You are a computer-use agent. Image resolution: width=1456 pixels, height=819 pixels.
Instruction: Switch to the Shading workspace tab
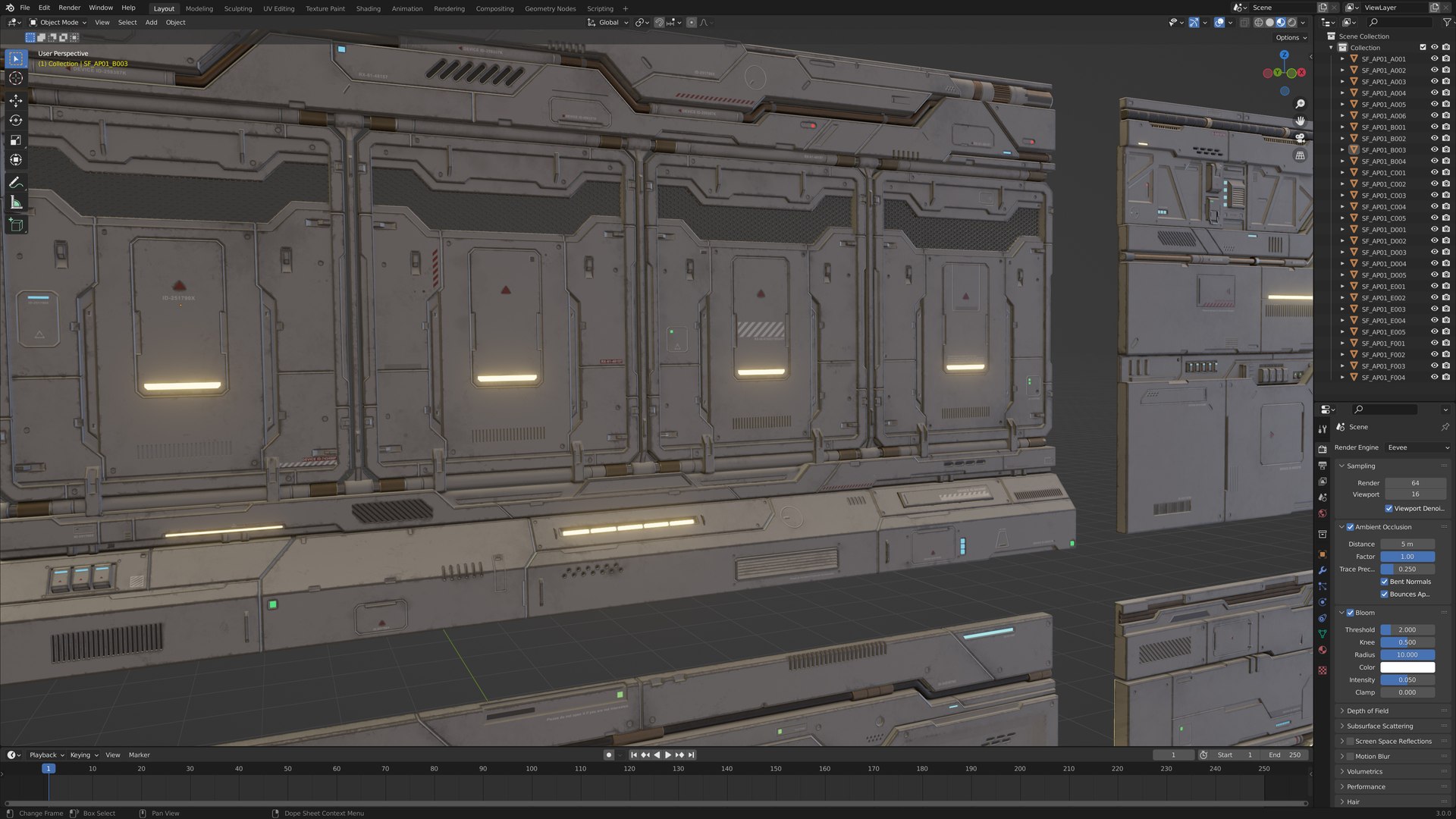[368, 9]
